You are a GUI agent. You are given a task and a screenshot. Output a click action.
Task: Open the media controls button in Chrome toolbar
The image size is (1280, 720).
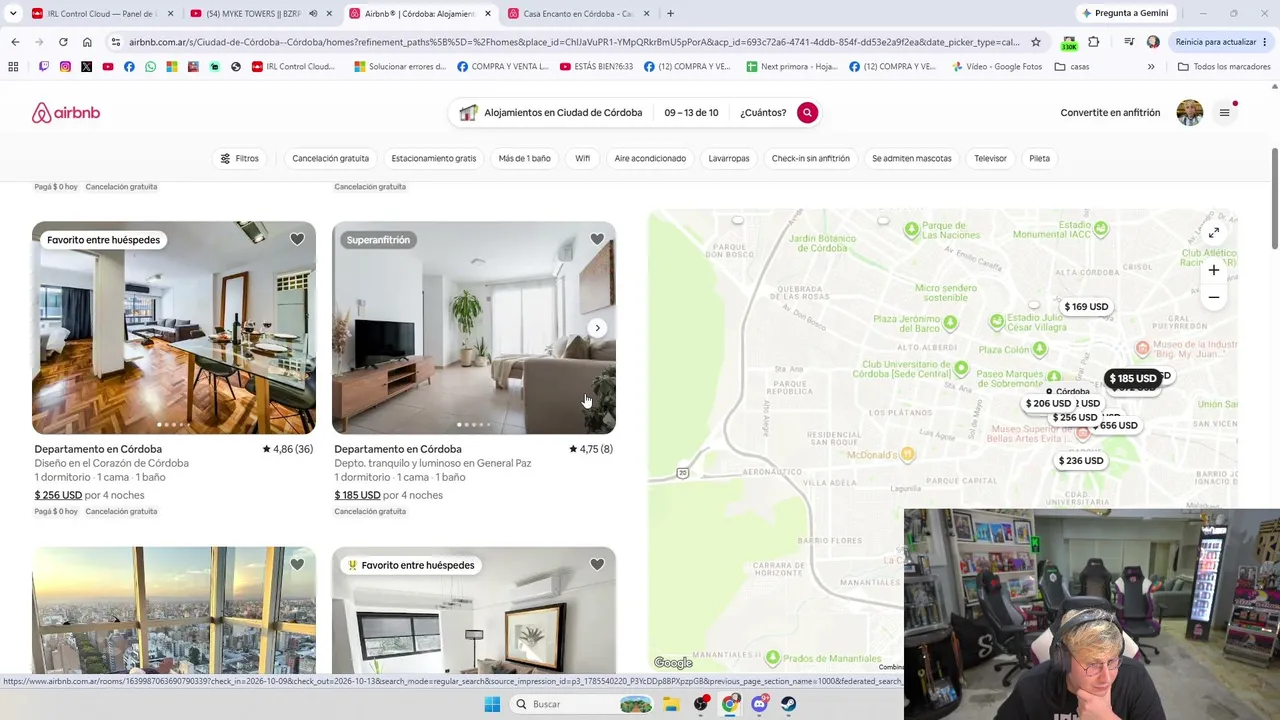1129,42
